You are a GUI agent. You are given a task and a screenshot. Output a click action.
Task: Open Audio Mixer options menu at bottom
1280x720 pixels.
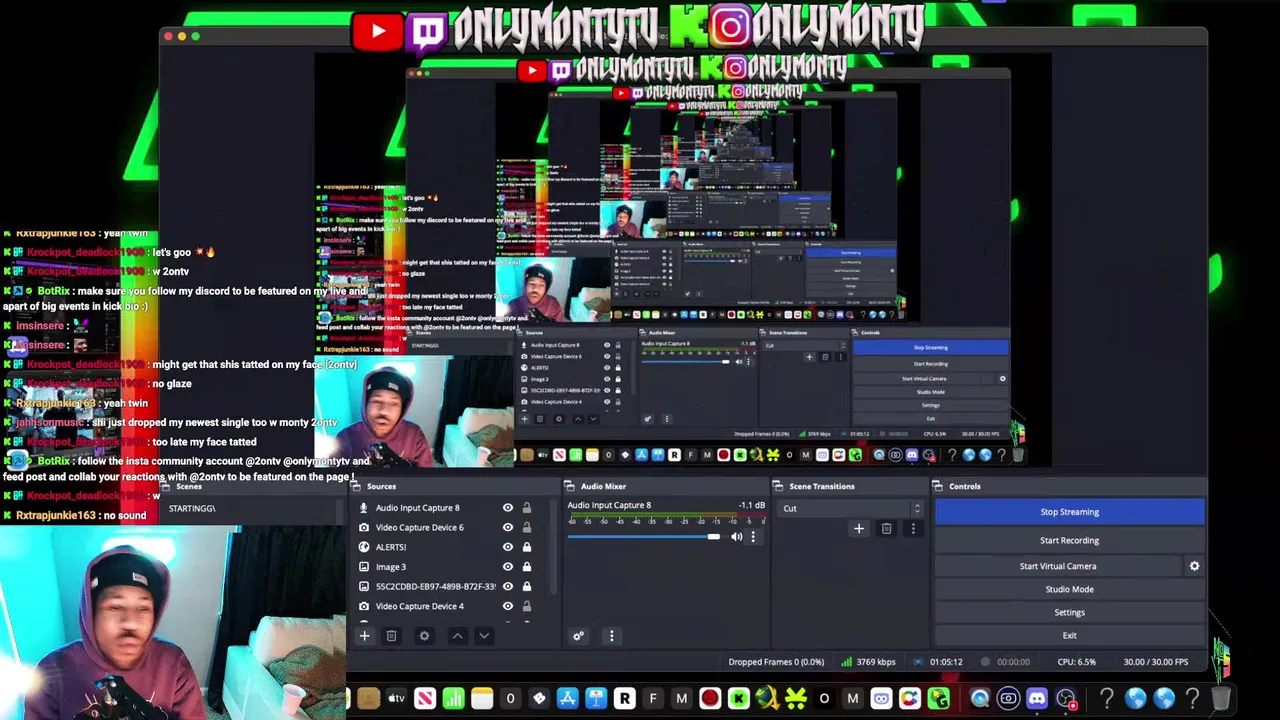coord(611,636)
